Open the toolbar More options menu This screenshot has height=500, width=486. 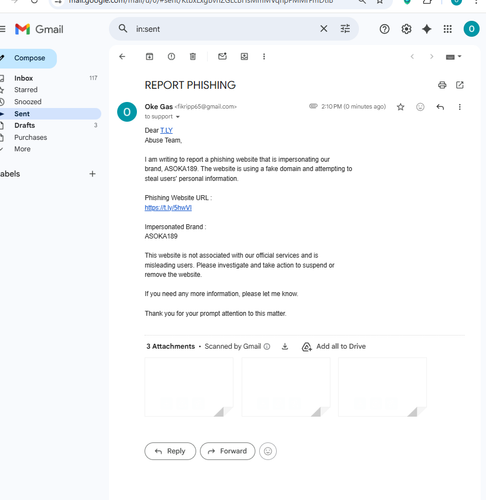[x=264, y=57]
